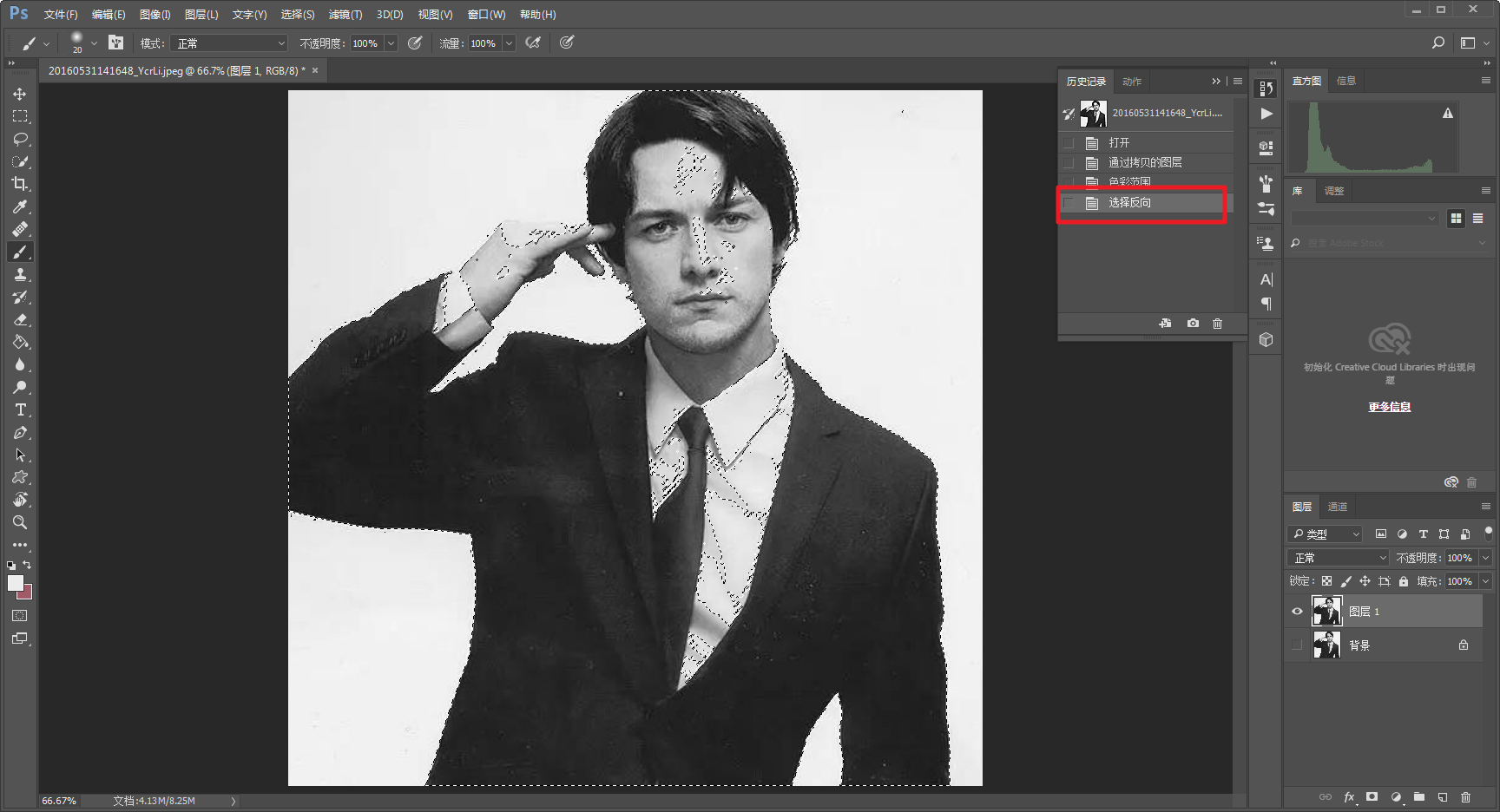Expand the History panel double-arrow
Viewport: 1500px width, 812px height.
click(x=1216, y=81)
